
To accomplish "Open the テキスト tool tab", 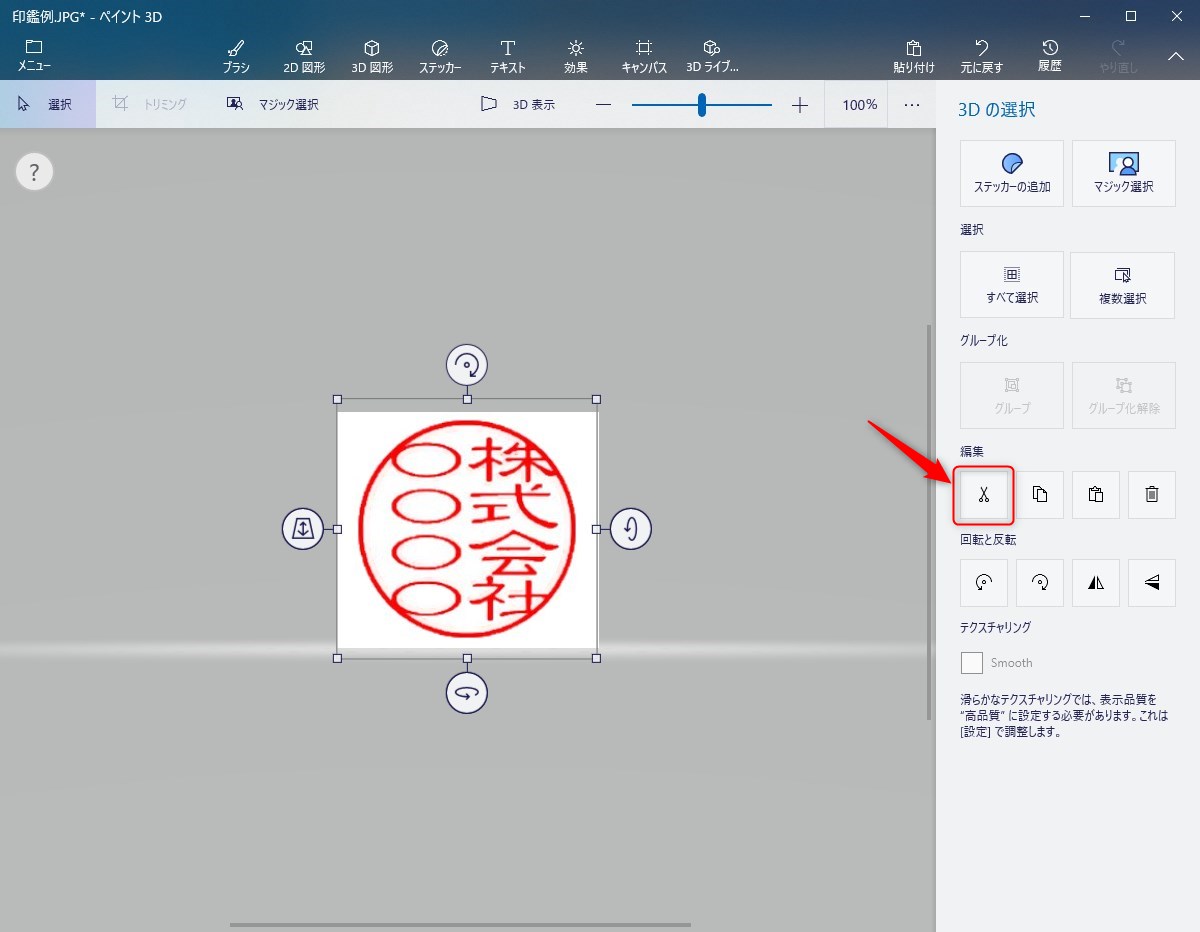I will click(508, 57).
